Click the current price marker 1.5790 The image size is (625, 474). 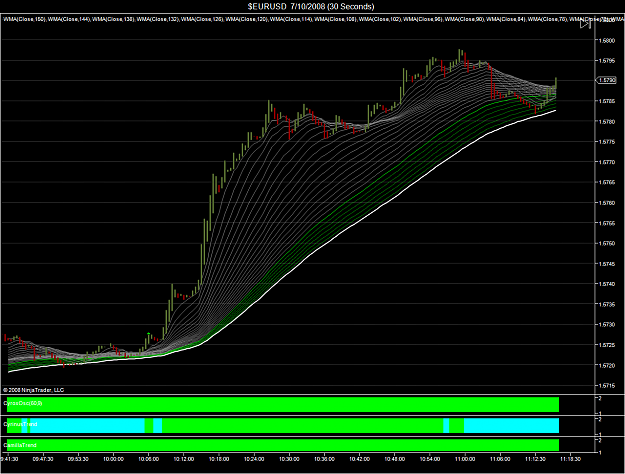click(606, 80)
